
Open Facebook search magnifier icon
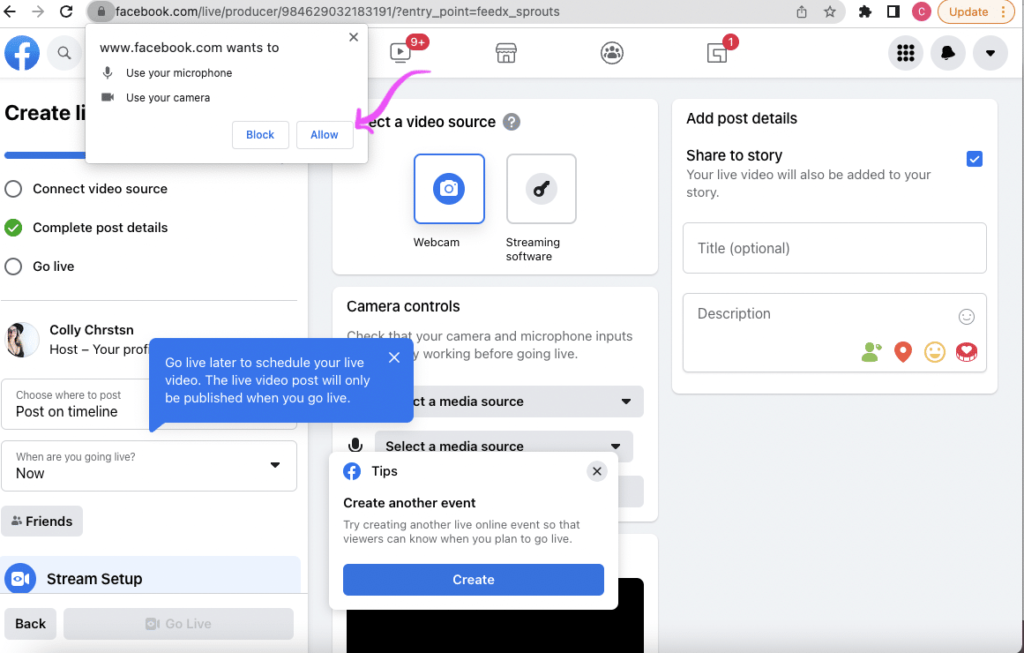(64, 53)
